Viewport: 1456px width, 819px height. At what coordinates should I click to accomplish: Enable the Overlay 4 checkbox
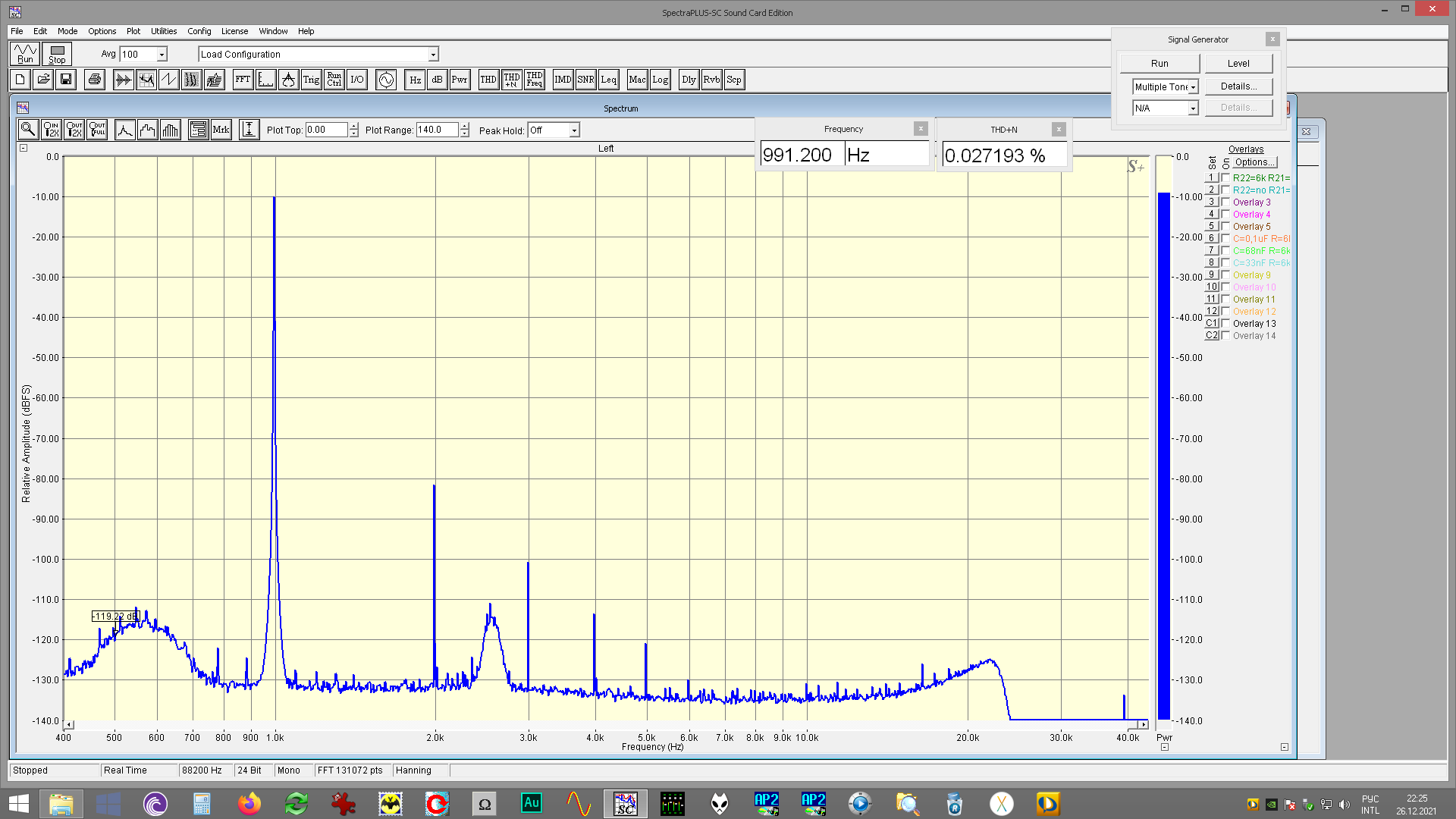(1225, 214)
